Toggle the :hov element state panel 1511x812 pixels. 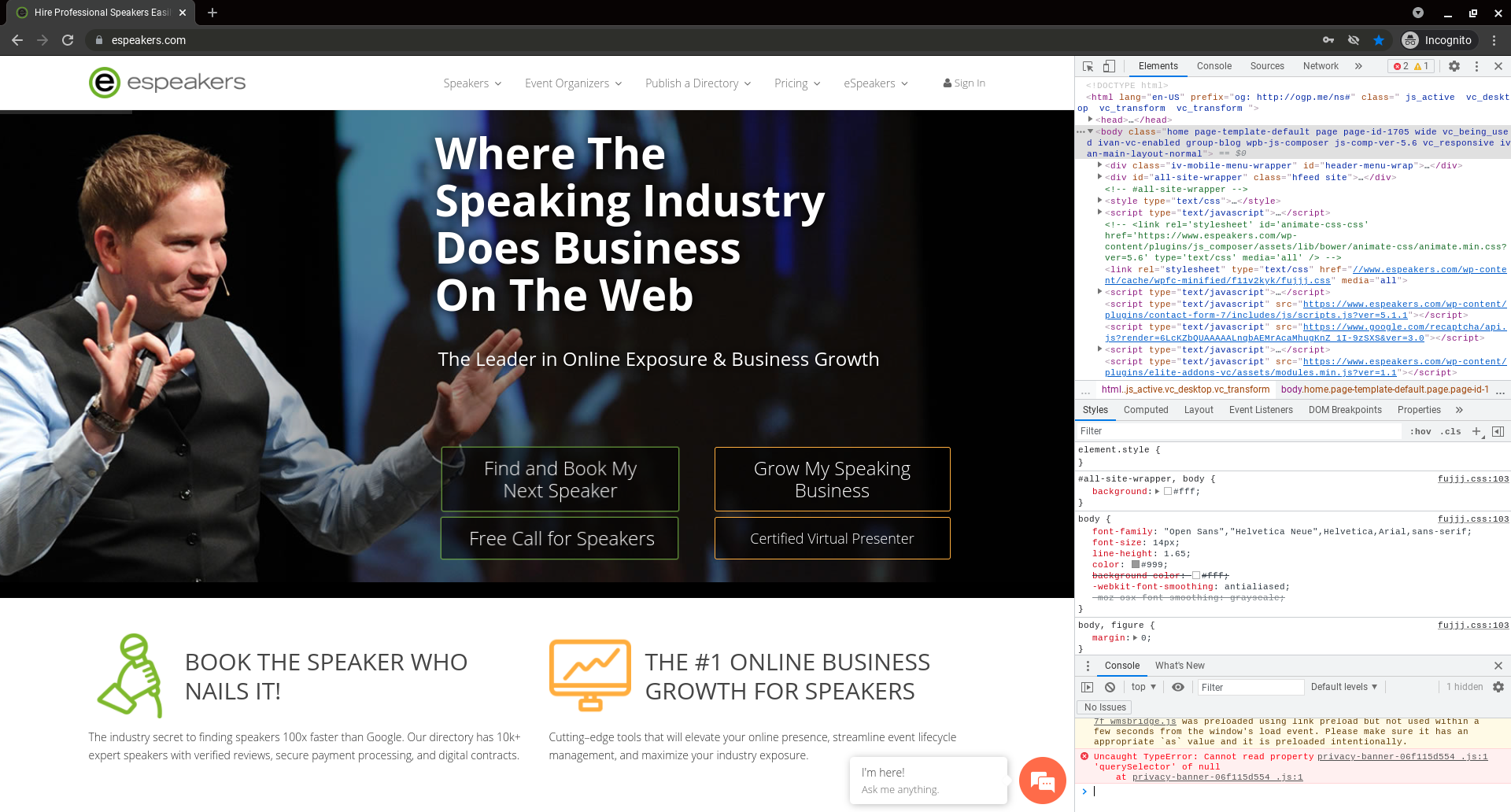click(x=1420, y=431)
